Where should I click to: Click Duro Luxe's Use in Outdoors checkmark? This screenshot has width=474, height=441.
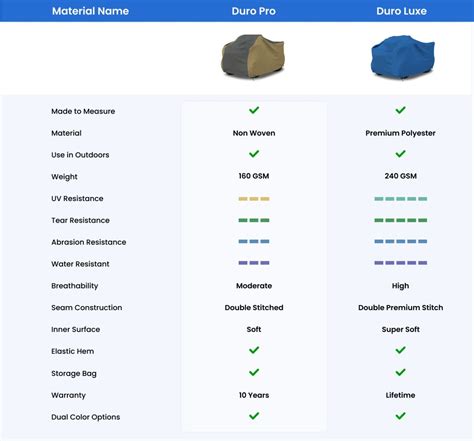coord(400,154)
